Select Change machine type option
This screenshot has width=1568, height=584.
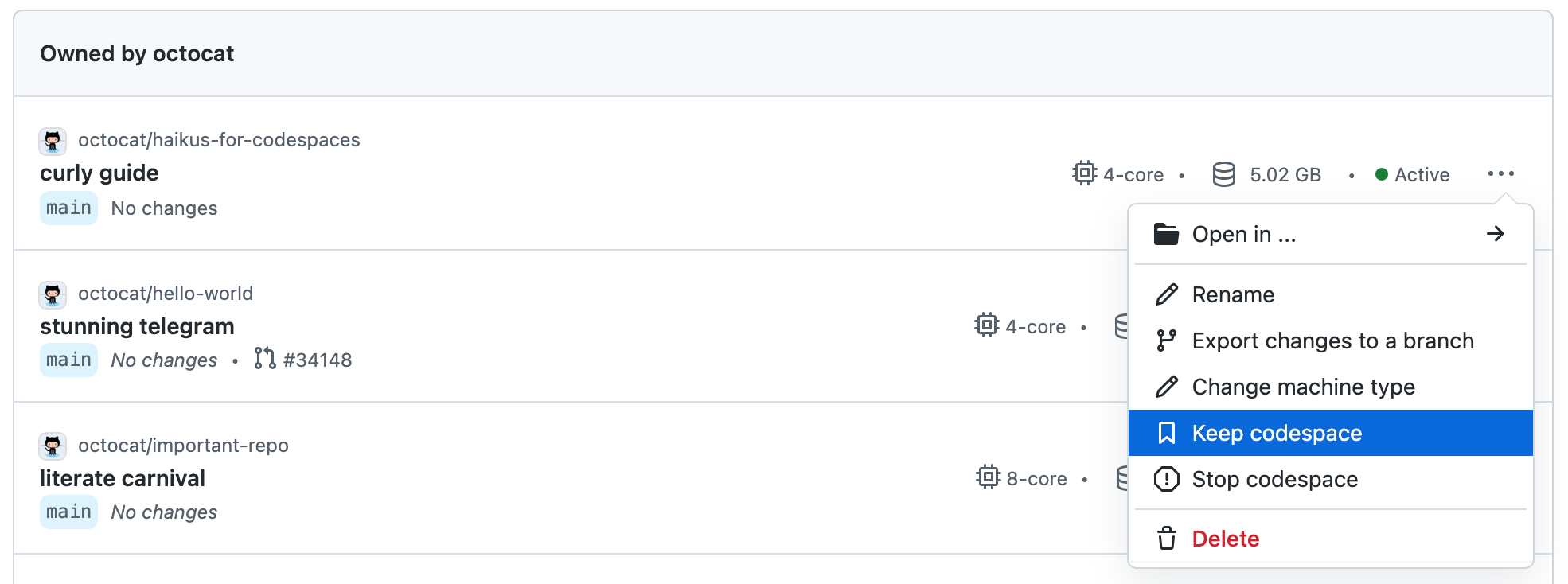pos(1303,387)
